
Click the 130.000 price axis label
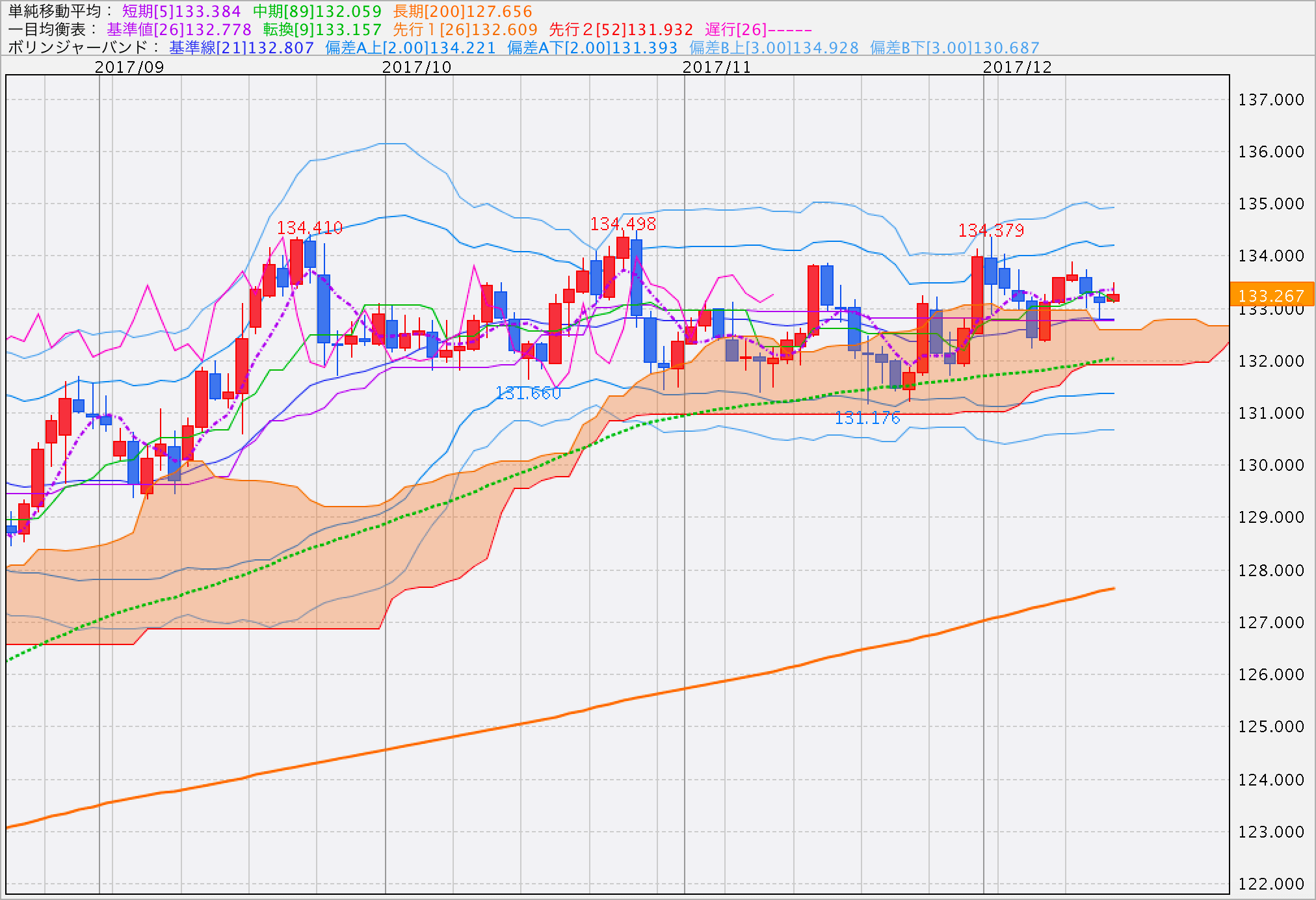1271,465
